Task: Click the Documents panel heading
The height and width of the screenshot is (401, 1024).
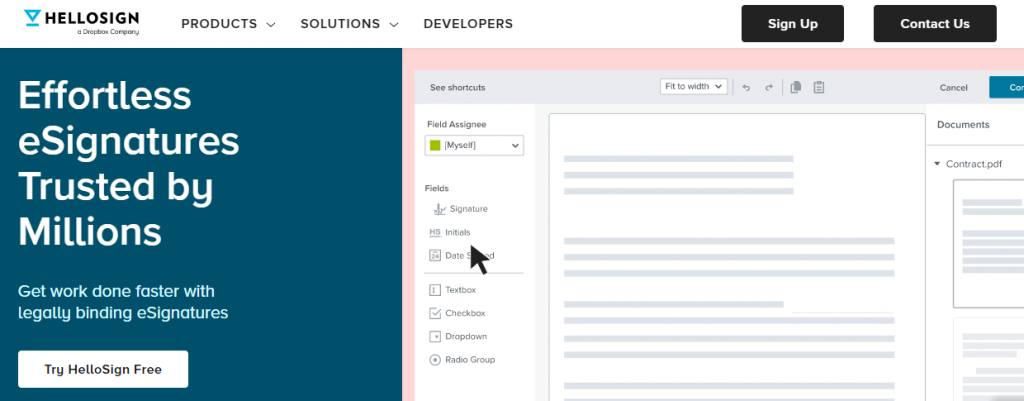Action: 963,125
